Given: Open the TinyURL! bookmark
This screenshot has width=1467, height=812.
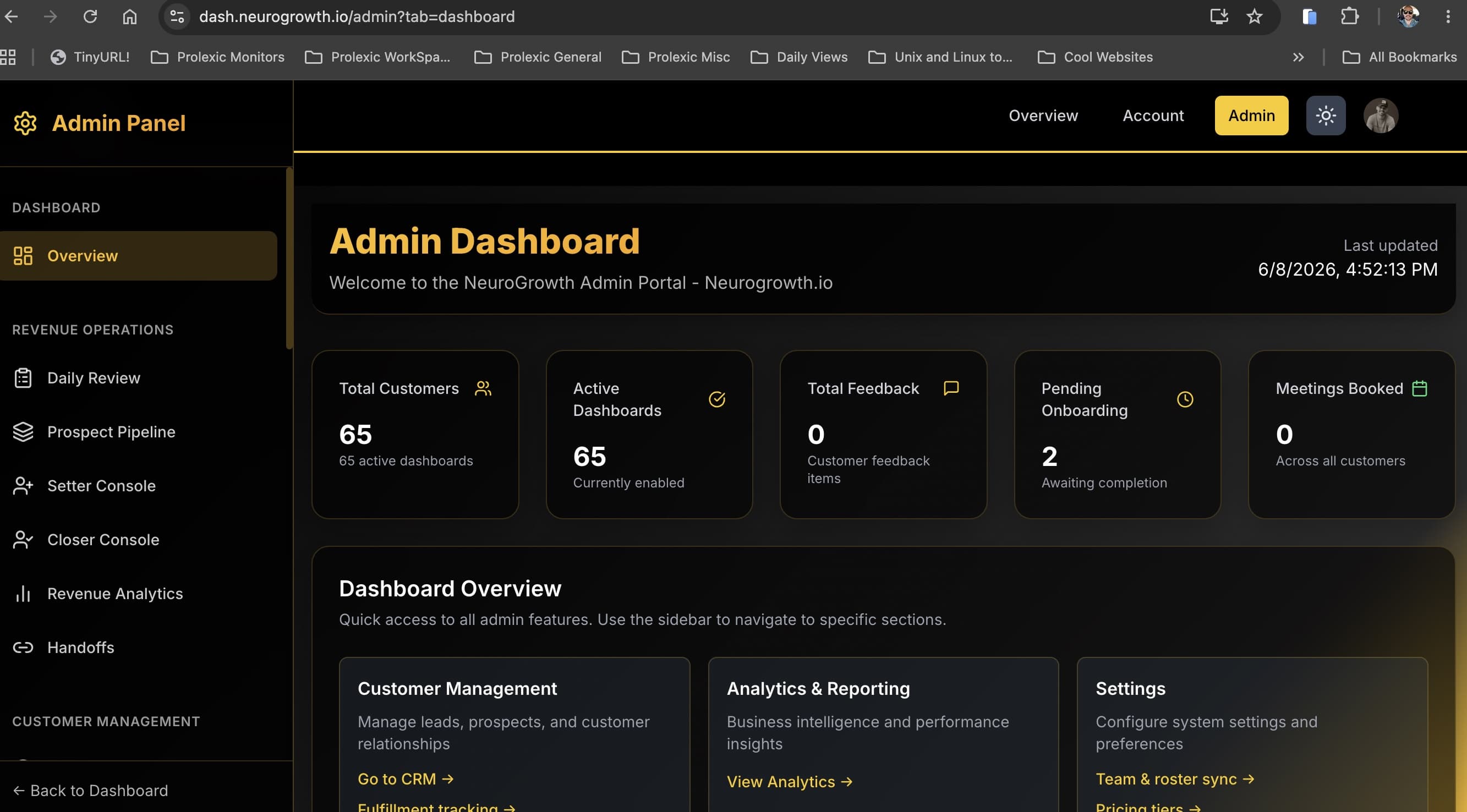Looking at the screenshot, I should click(90, 57).
